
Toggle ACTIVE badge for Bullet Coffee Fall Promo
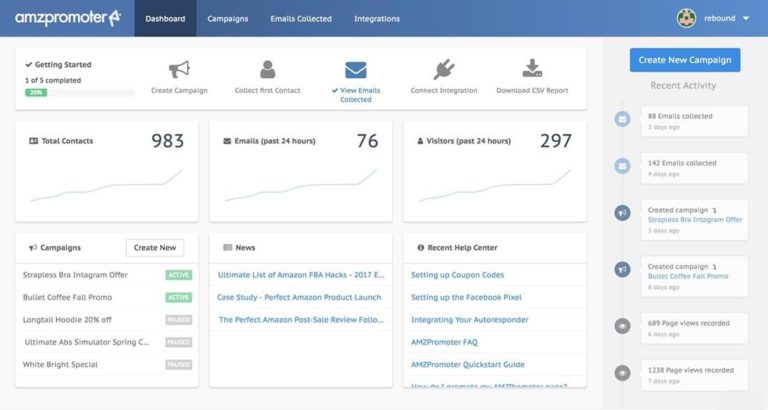click(x=179, y=297)
